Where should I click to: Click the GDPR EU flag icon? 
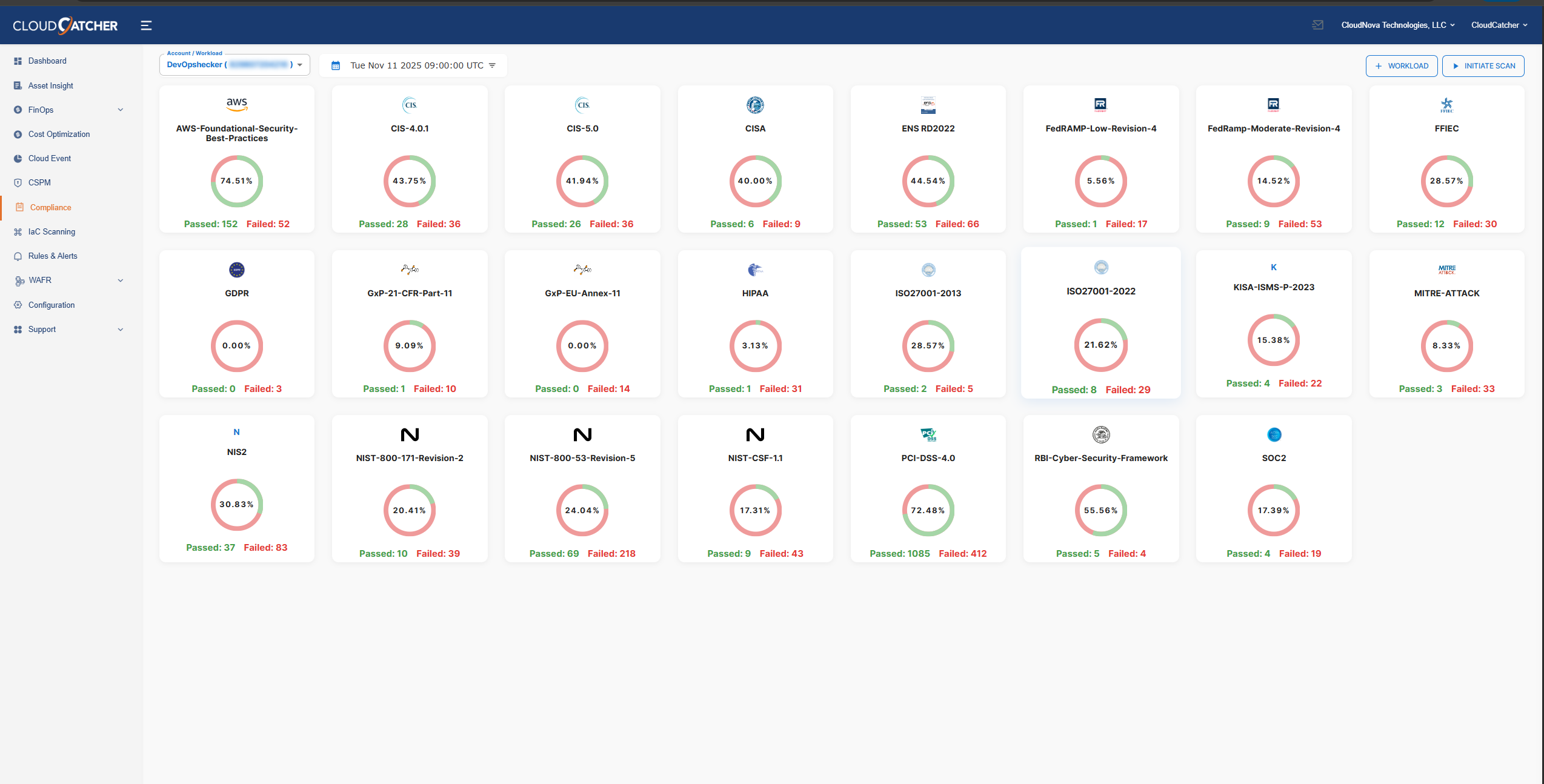(236, 270)
